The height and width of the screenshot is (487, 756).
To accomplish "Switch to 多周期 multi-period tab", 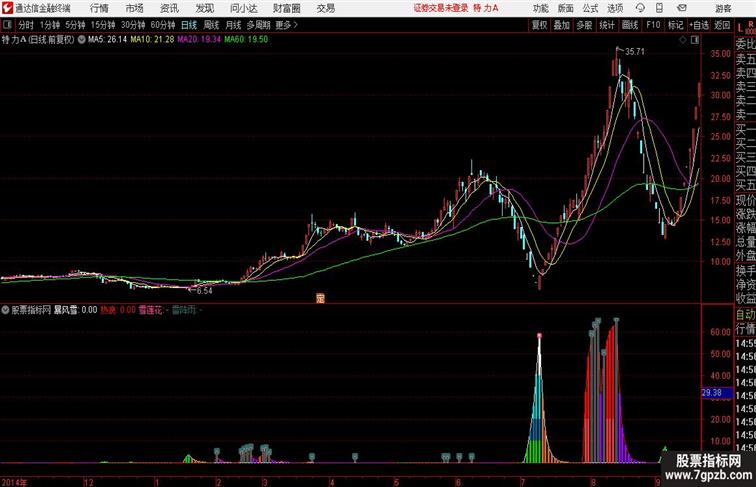I will pos(258,25).
